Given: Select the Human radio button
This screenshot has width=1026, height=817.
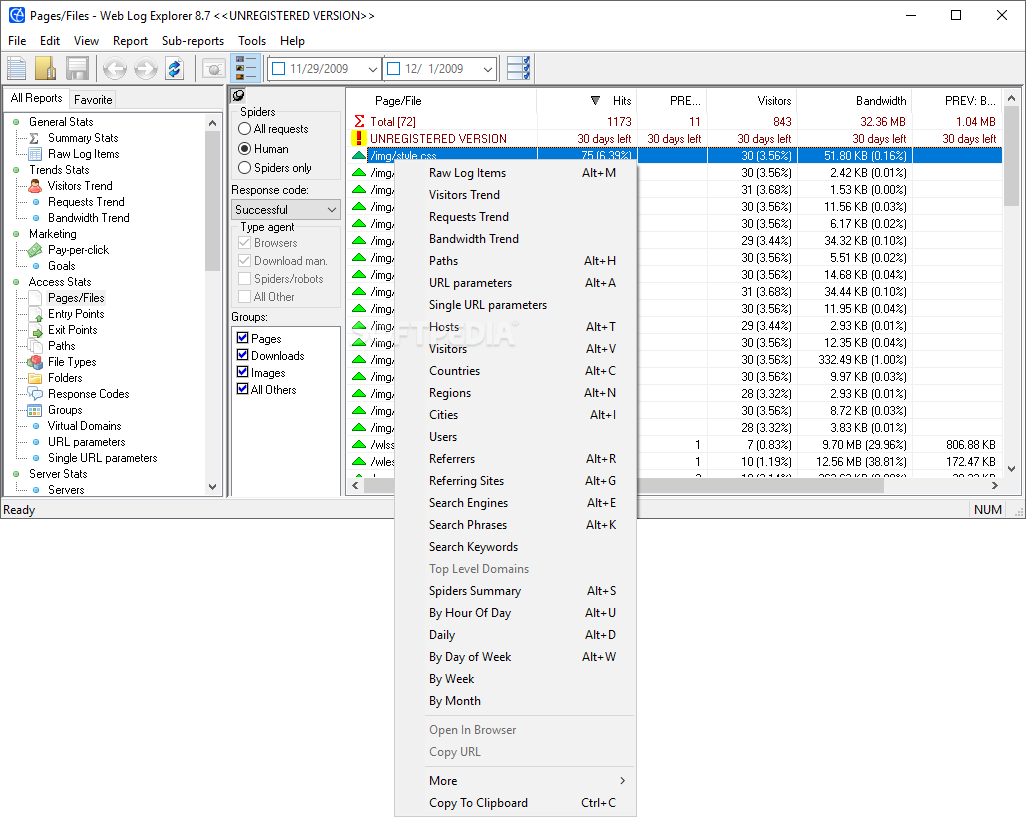Looking at the screenshot, I should (x=245, y=148).
